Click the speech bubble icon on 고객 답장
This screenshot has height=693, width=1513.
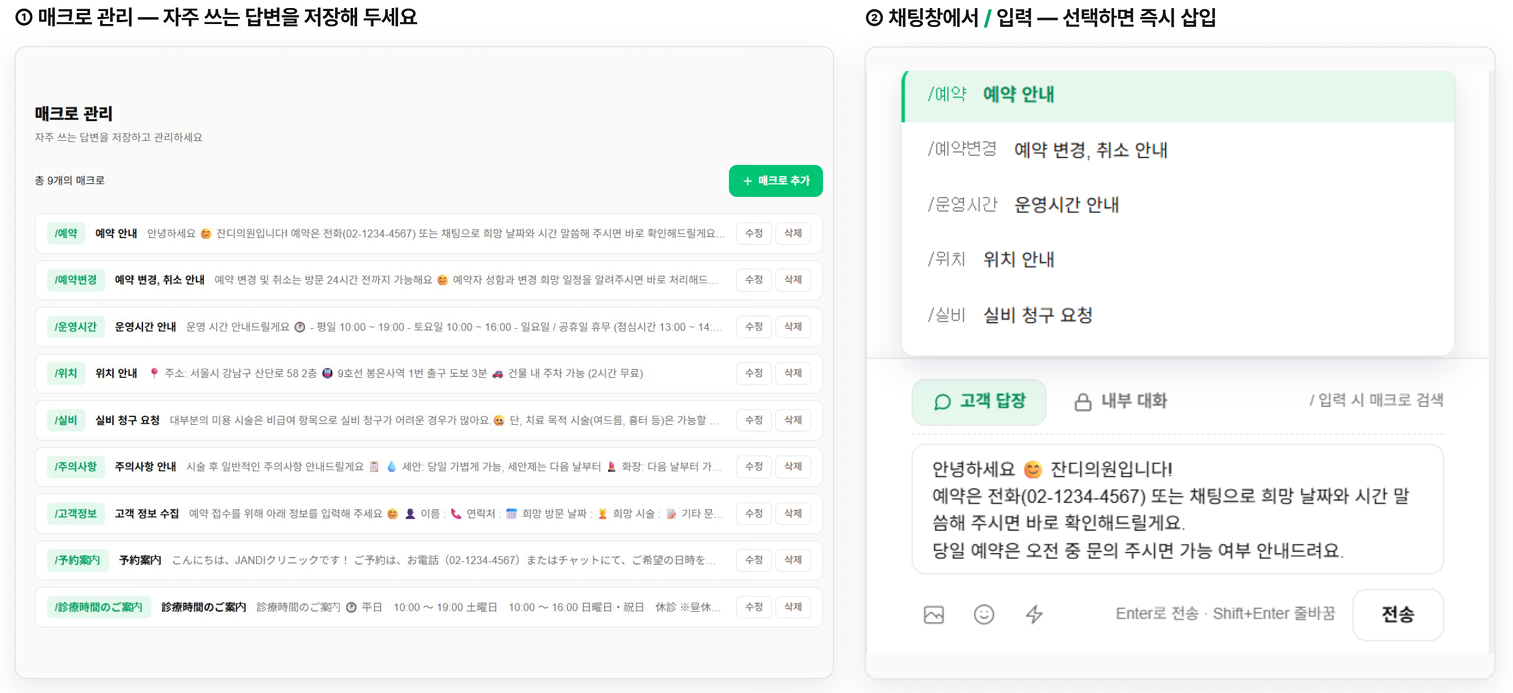pos(942,402)
